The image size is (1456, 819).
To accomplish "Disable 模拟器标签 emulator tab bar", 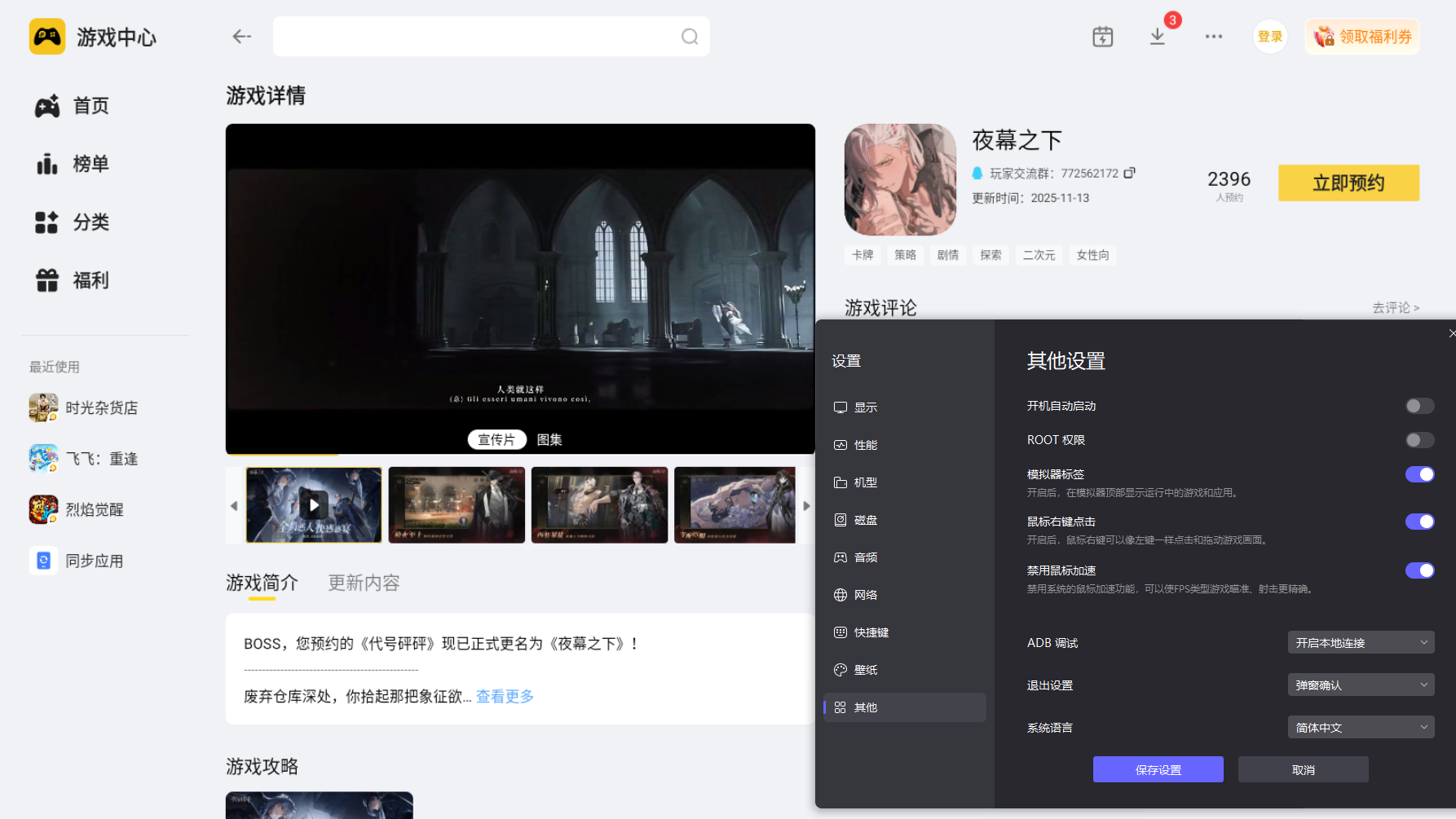I will (x=1420, y=473).
